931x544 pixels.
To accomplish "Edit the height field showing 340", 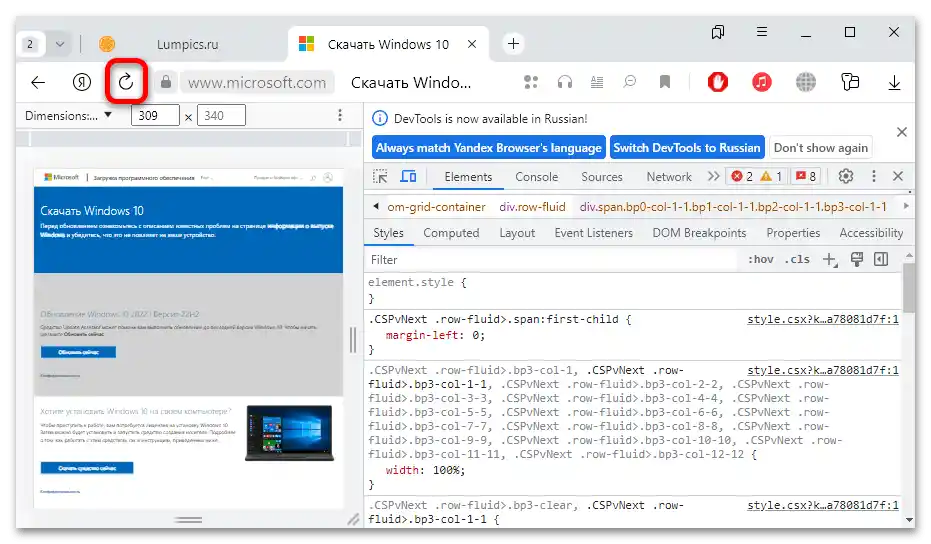I will click(221, 116).
